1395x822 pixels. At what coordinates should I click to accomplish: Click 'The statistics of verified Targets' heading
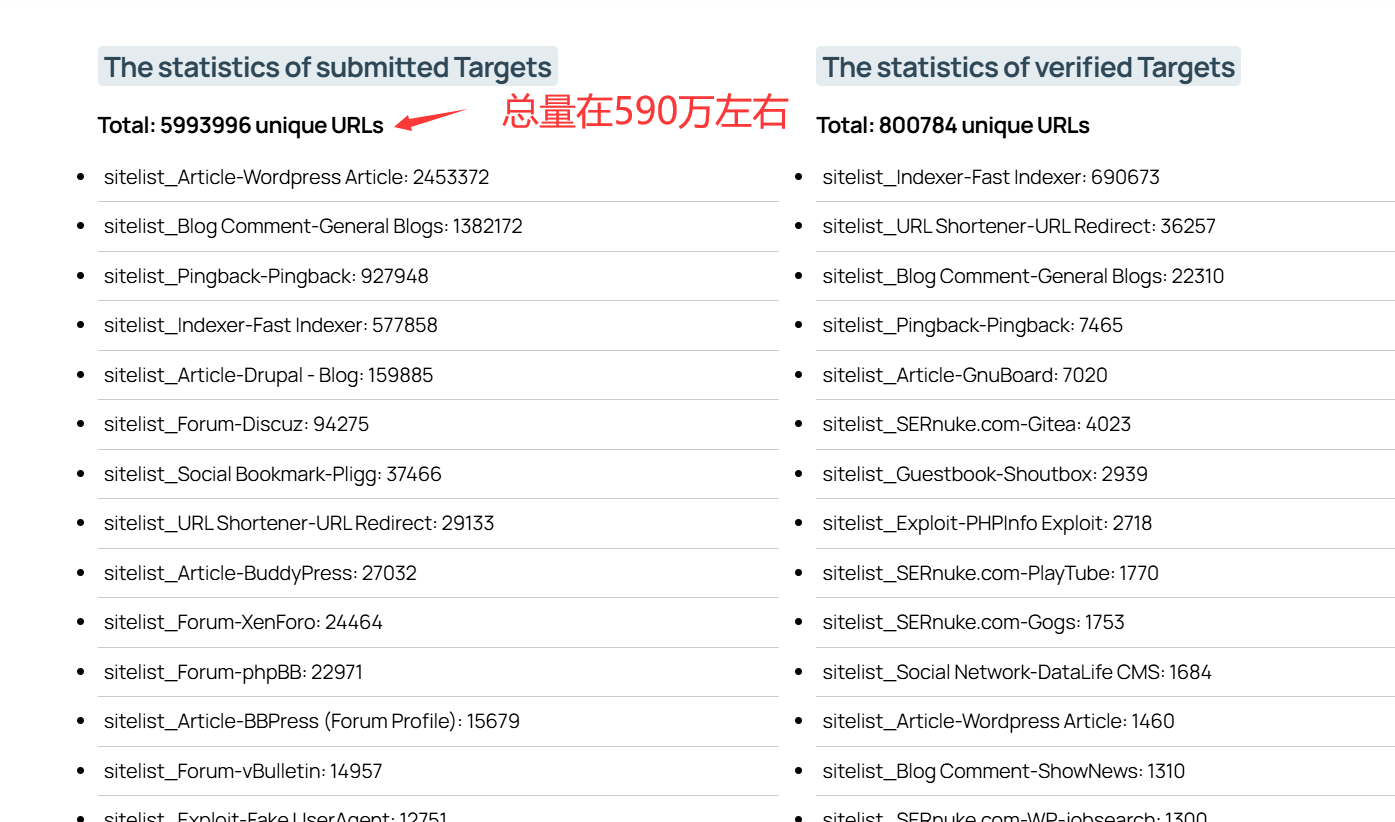click(x=1028, y=67)
